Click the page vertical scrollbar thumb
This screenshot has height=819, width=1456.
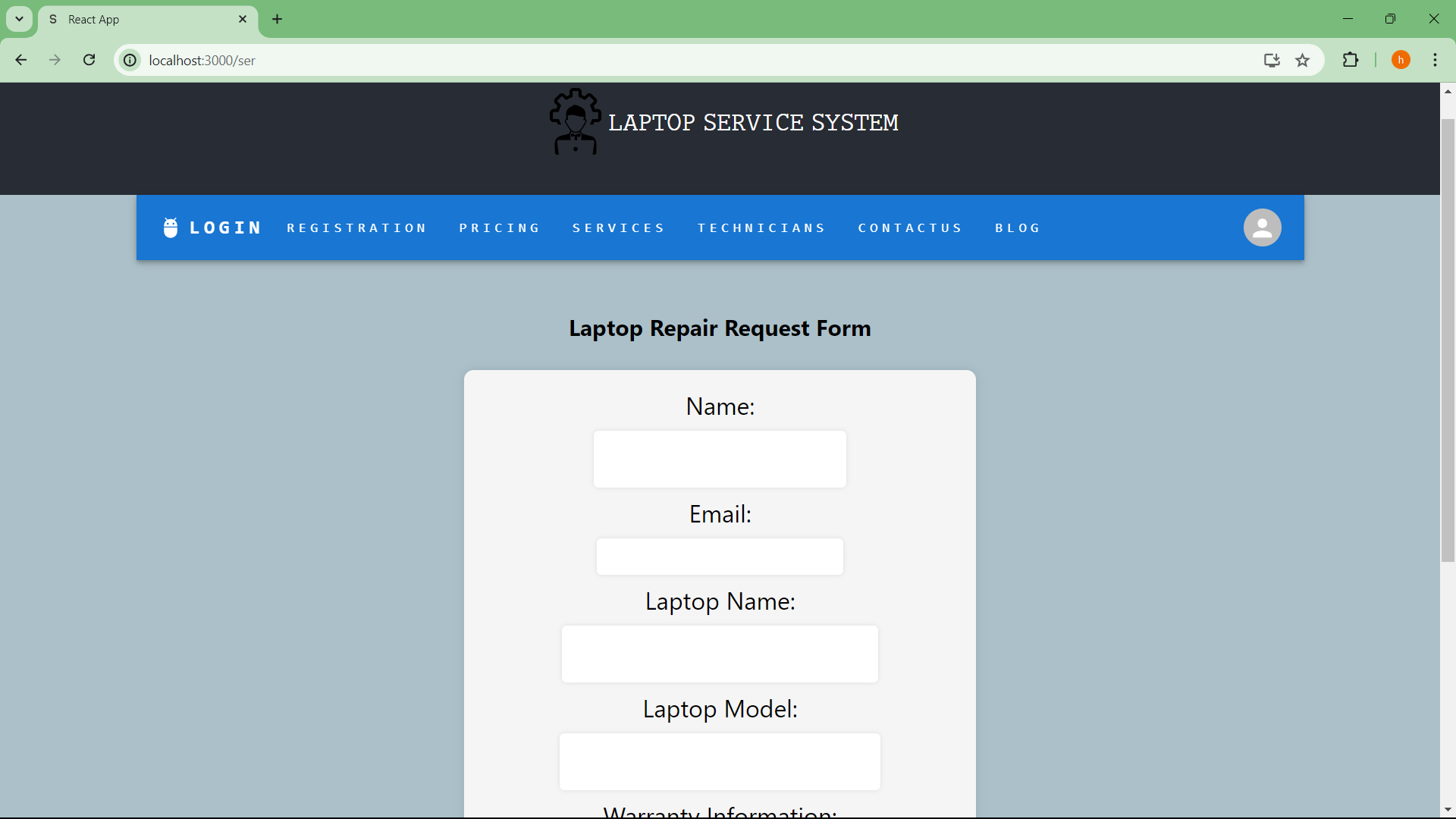coord(1448,340)
